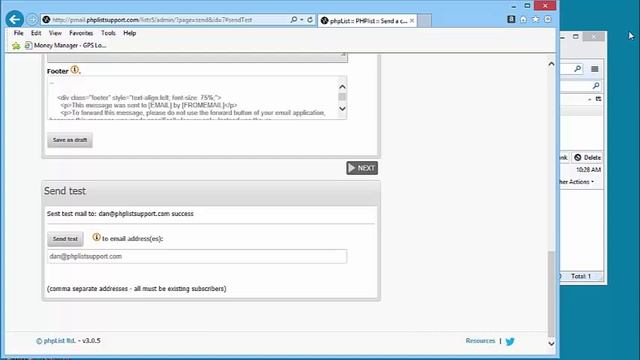The image size is (640, 360).
Task: Click the Footer help info icon
Action: coord(74,70)
